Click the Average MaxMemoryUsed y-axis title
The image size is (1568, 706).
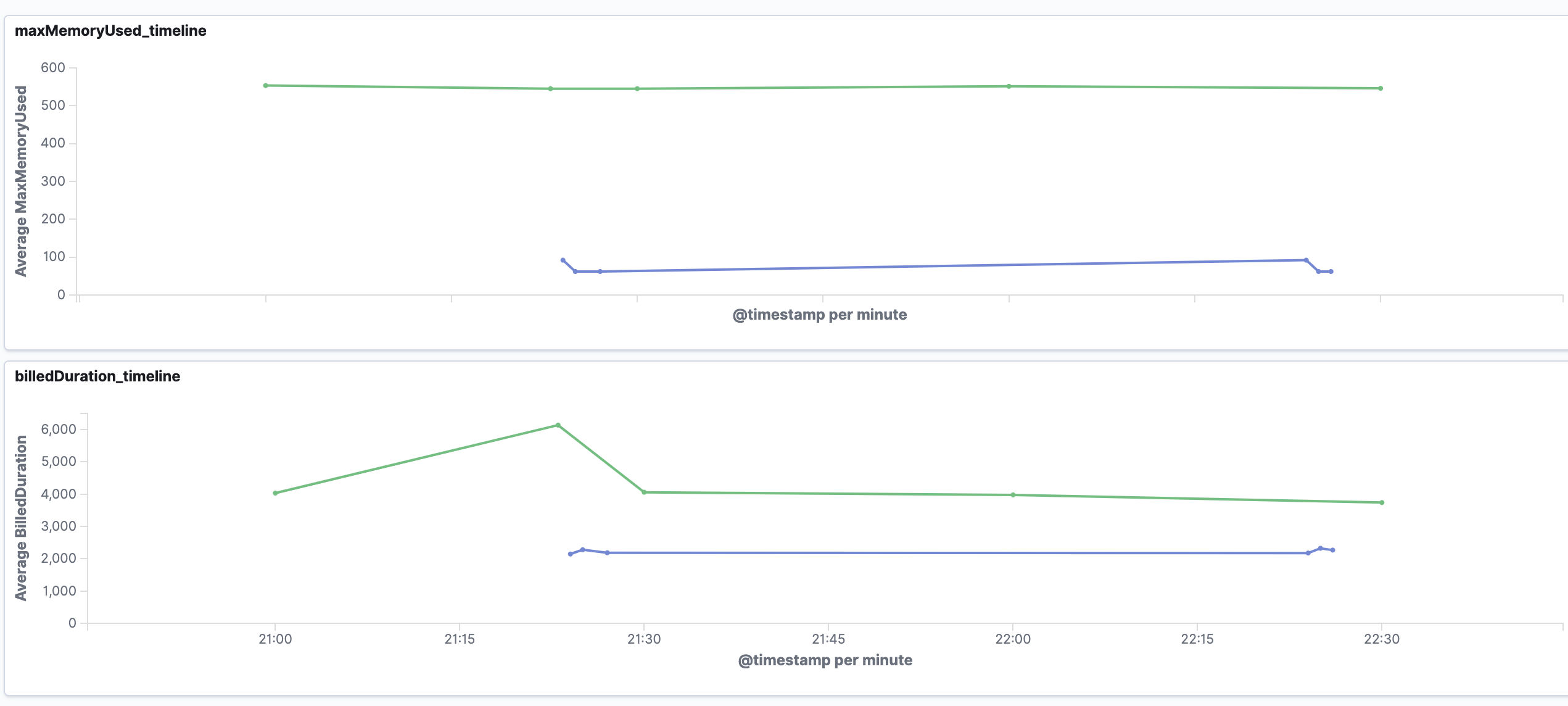click(21, 181)
